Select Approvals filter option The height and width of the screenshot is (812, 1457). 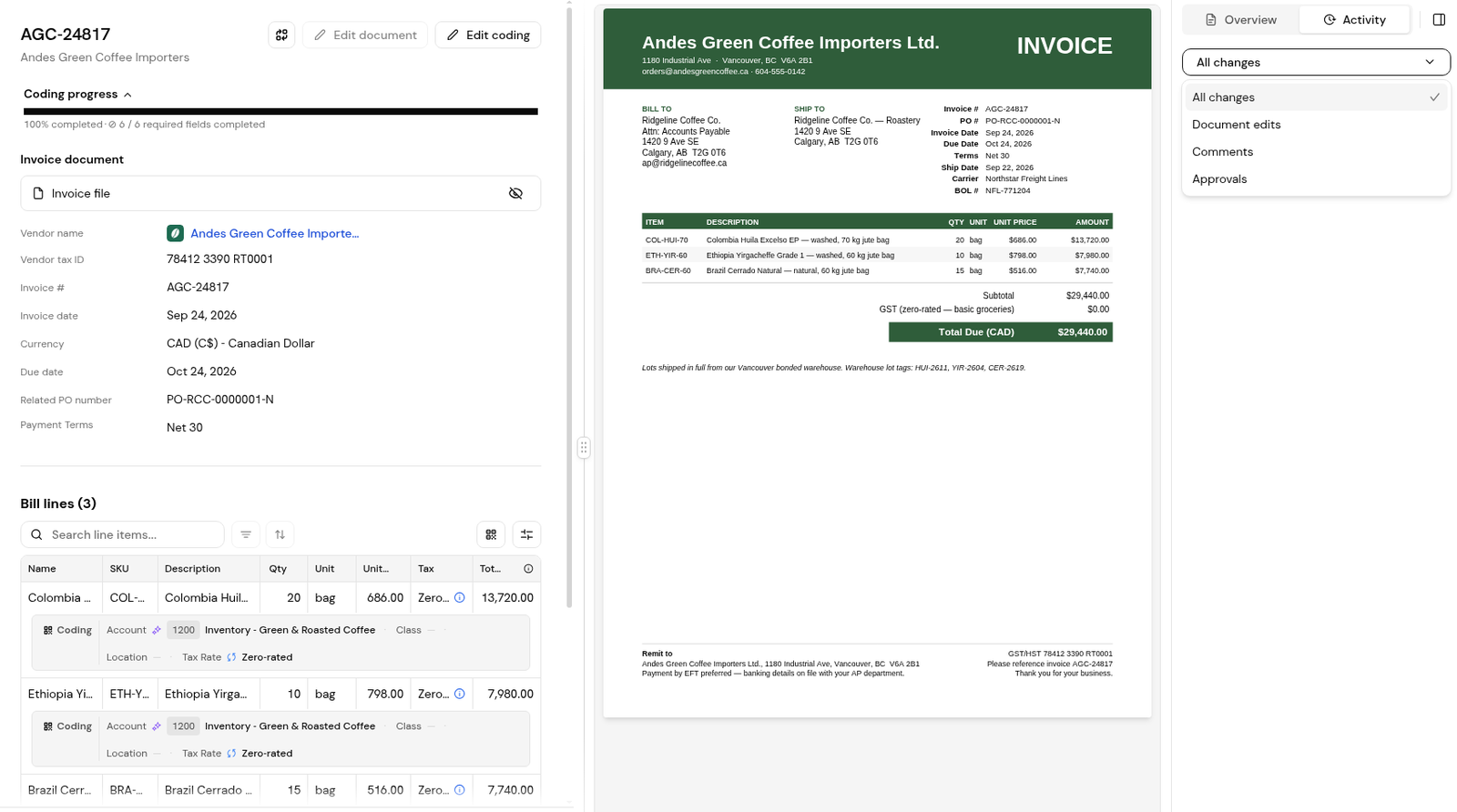1316,179
